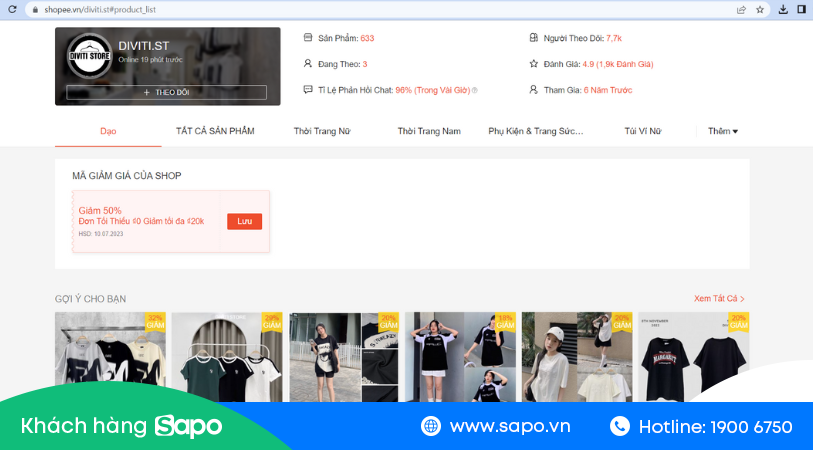Screen dimensions: 813x450
Task: Open Xem Tất Cả link
Action: pos(719,299)
